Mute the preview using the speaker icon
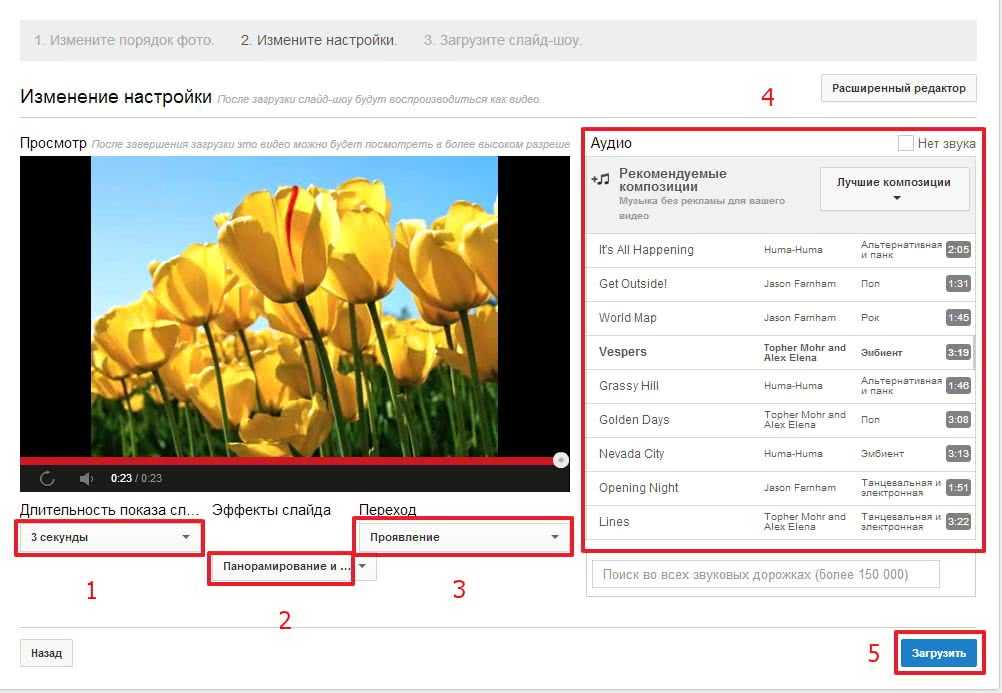 point(87,479)
